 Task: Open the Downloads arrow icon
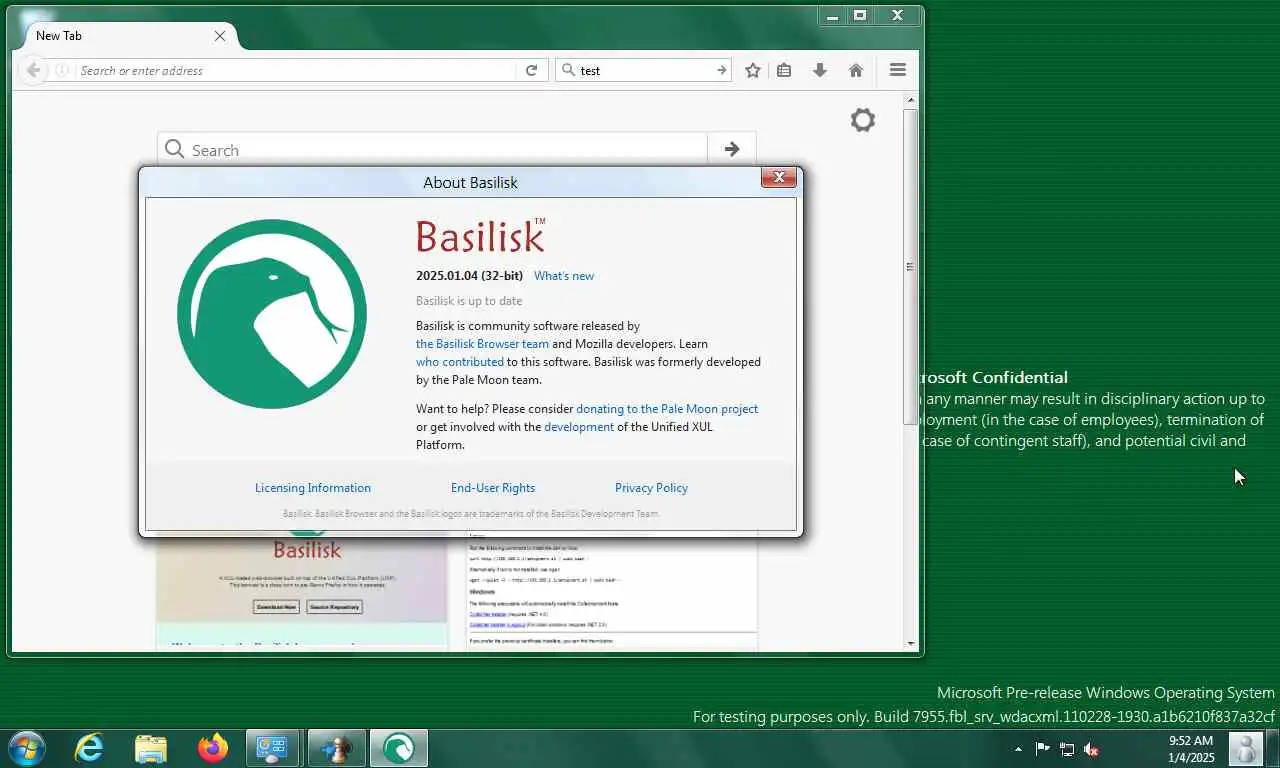point(820,70)
